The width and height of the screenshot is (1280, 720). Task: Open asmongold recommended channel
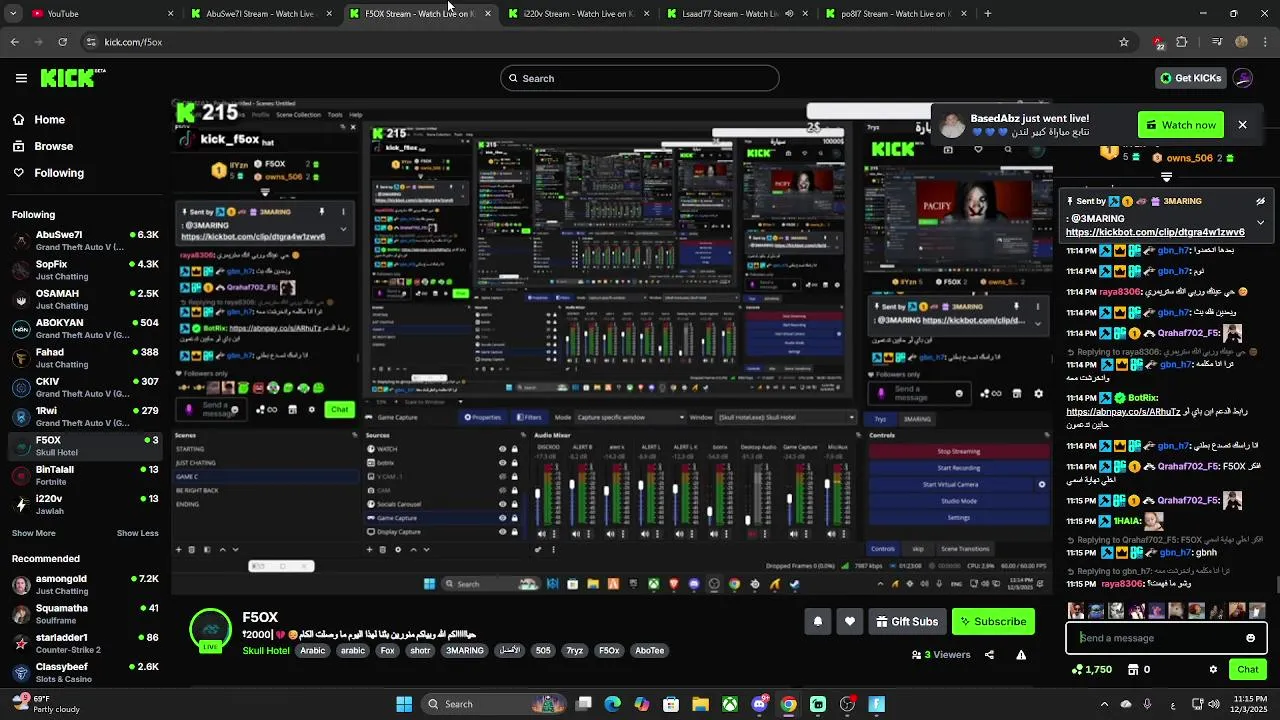coord(85,585)
